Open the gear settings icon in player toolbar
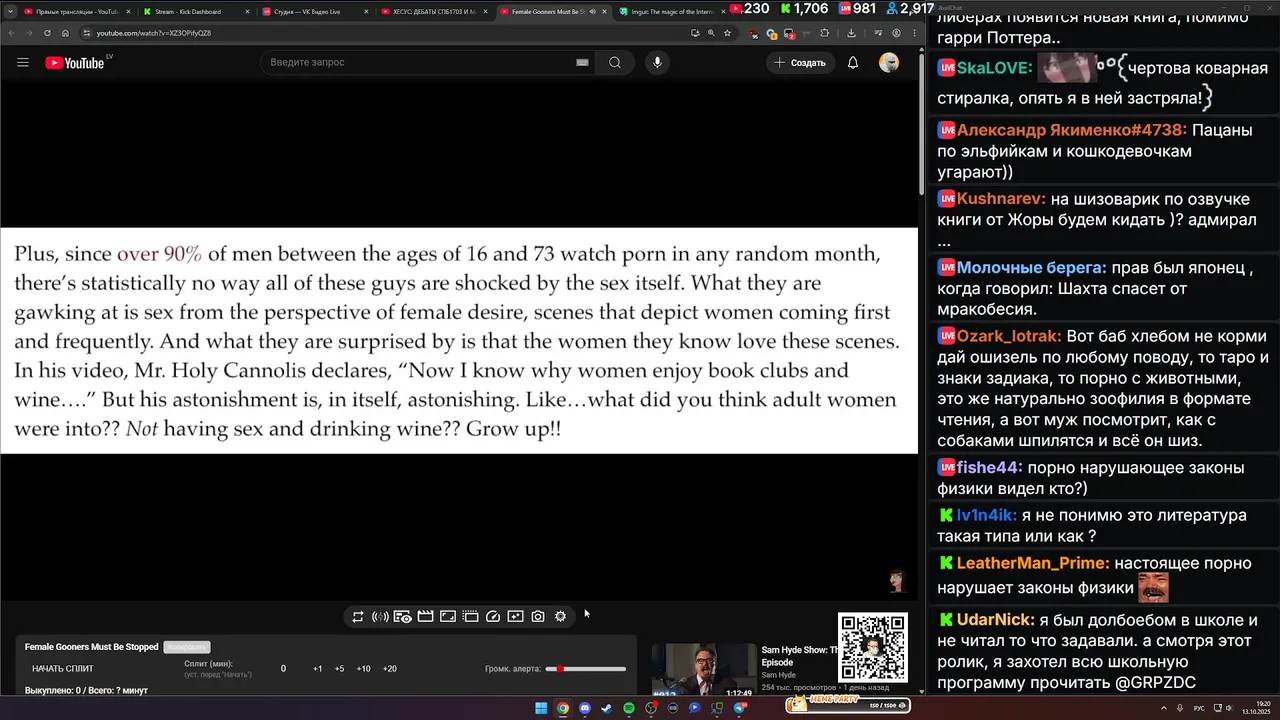Image resolution: width=1280 pixels, height=720 pixels. click(560, 617)
